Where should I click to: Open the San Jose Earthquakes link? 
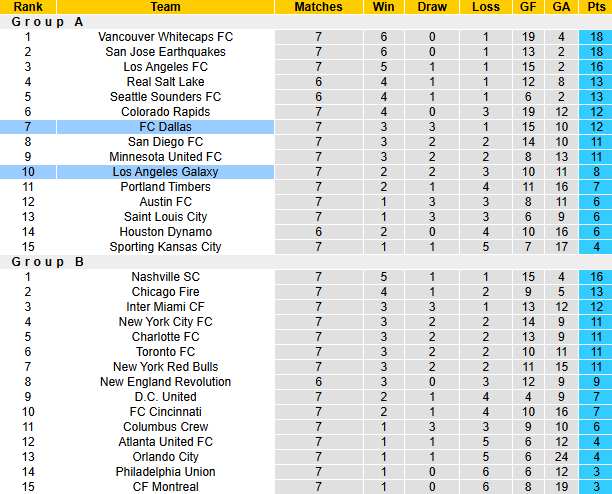pos(165,52)
